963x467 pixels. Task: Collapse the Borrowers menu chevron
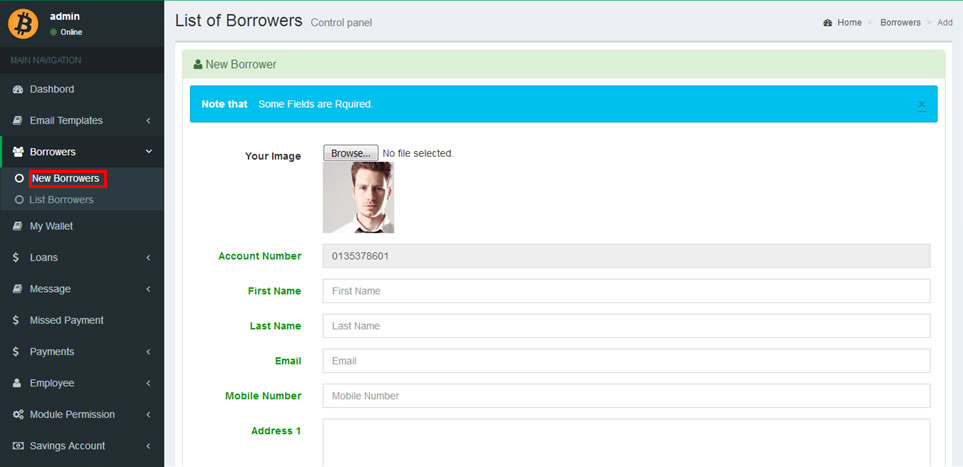coord(148,152)
